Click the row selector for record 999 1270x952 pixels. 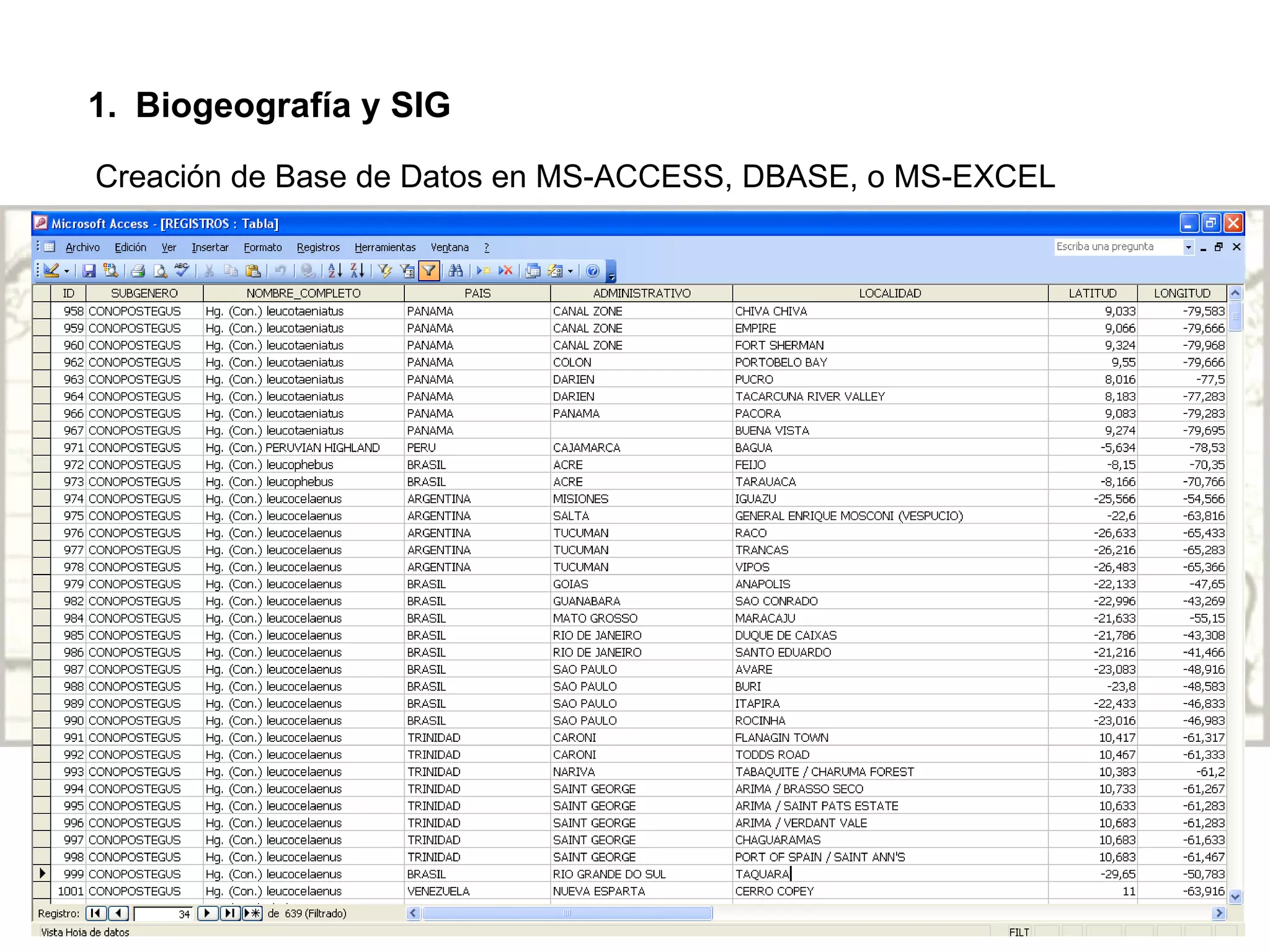[x=42, y=874]
